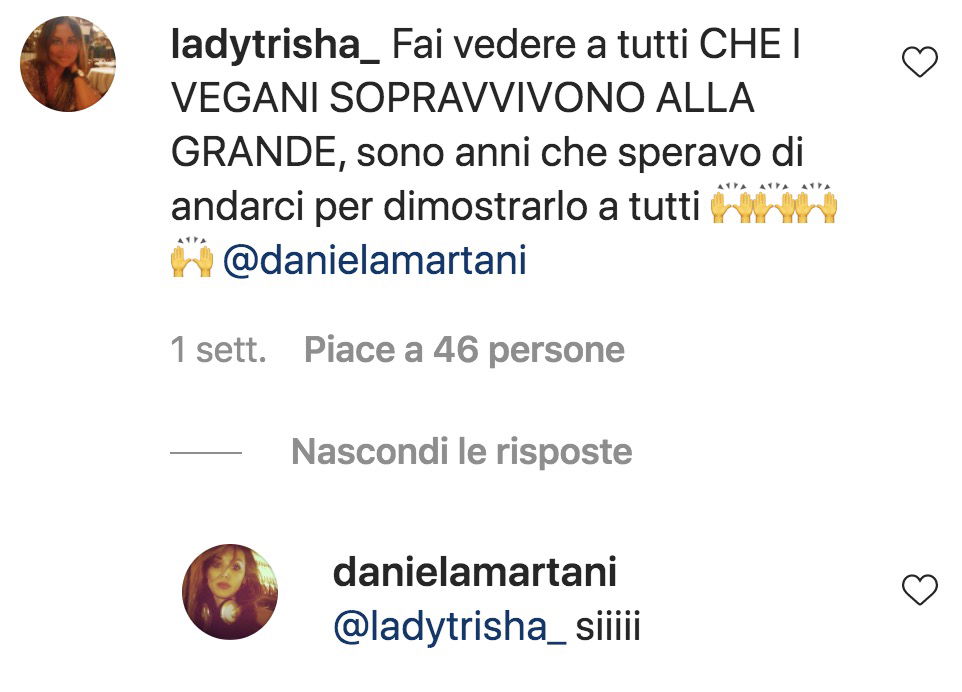Visit the ladytrisha_ username at top of the comment

pyautogui.click(x=275, y=45)
